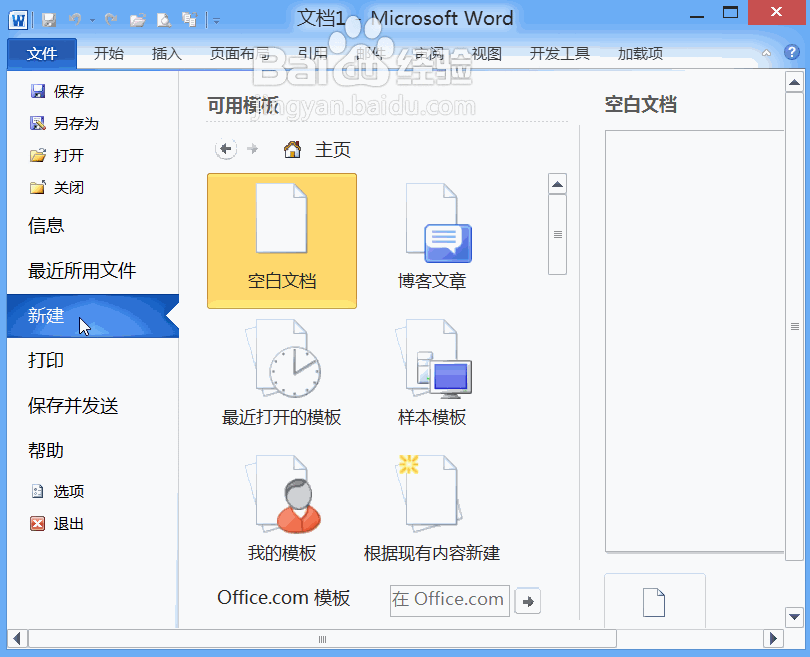Open Word Help question mark icon

(791, 52)
